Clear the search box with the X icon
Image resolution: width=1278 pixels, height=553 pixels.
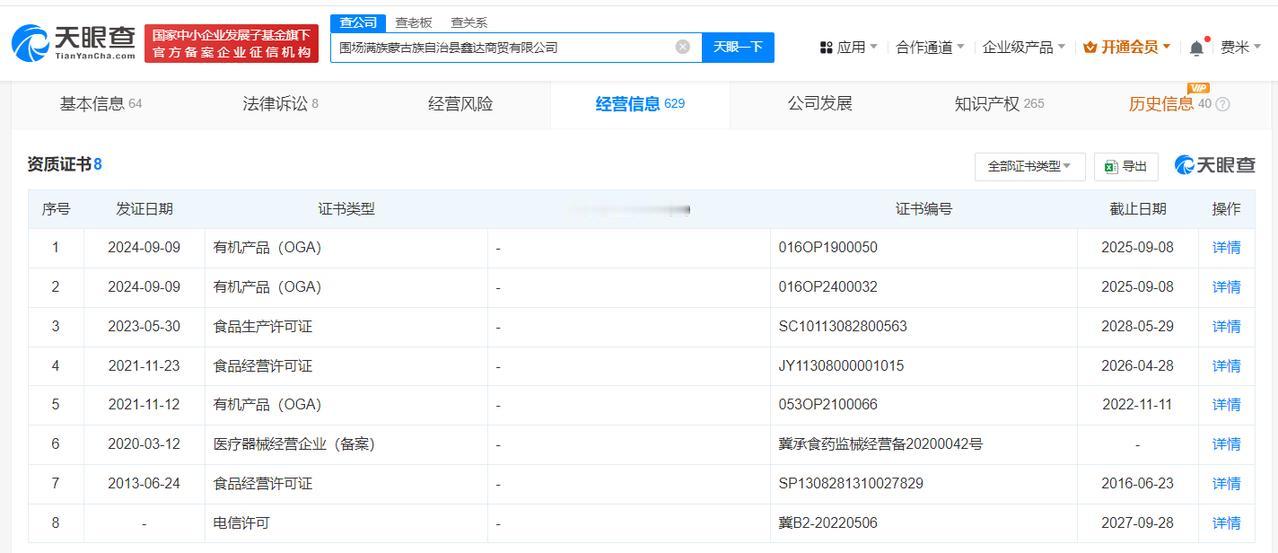(x=683, y=47)
